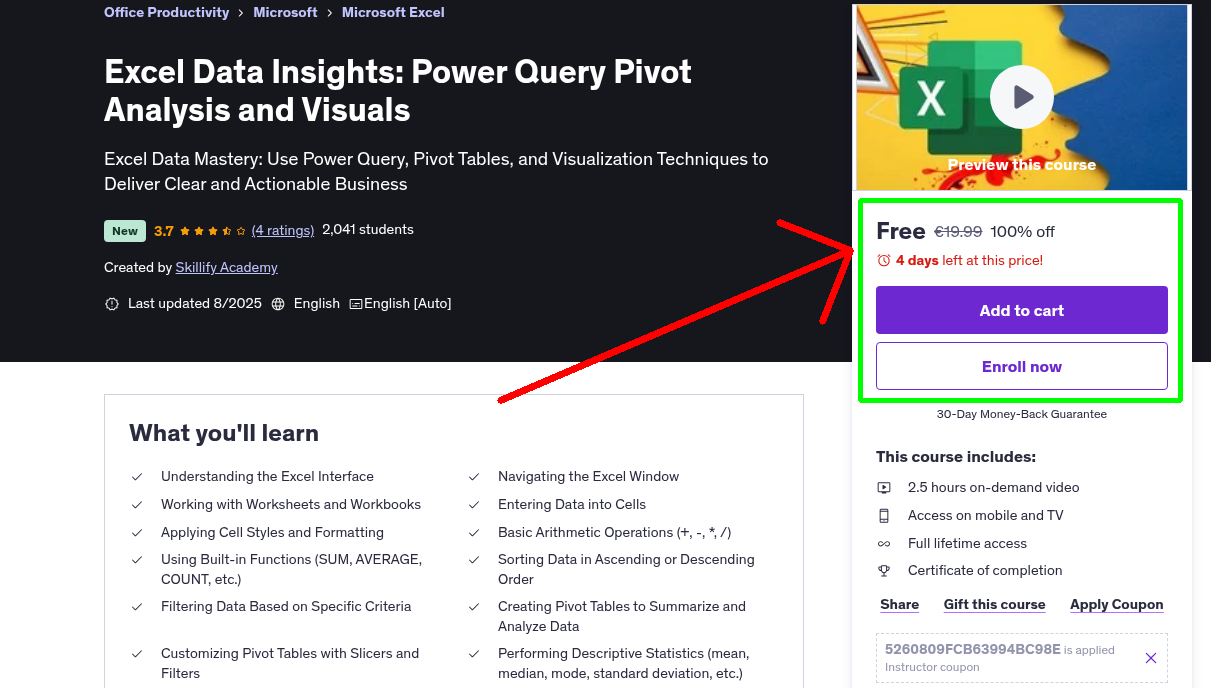Screen dimensions: 1211x688
Task: Click checkmark beside Applying Cell Styles and Formatting
Action: pos(137,533)
